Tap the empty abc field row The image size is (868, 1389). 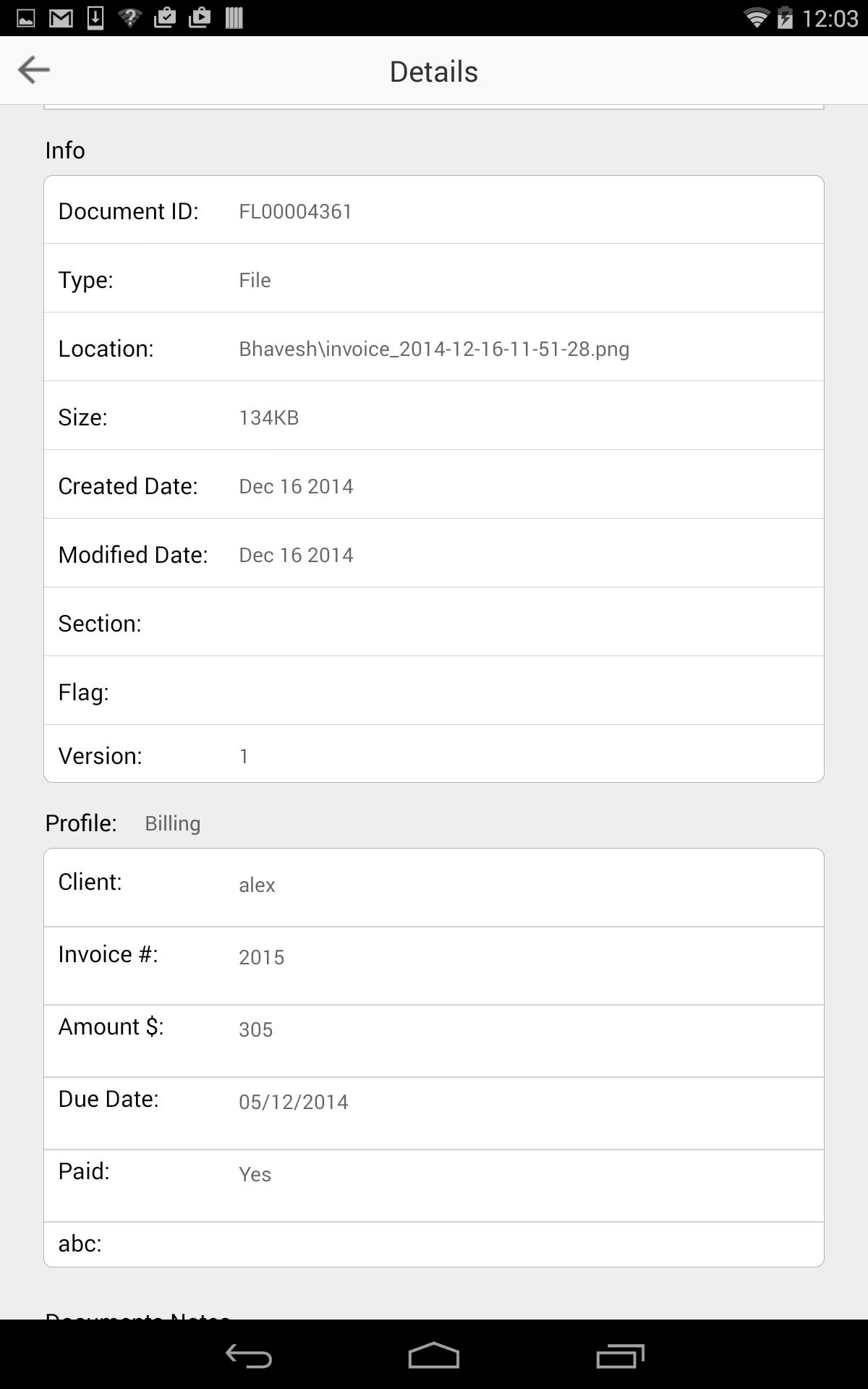tap(434, 1244)
